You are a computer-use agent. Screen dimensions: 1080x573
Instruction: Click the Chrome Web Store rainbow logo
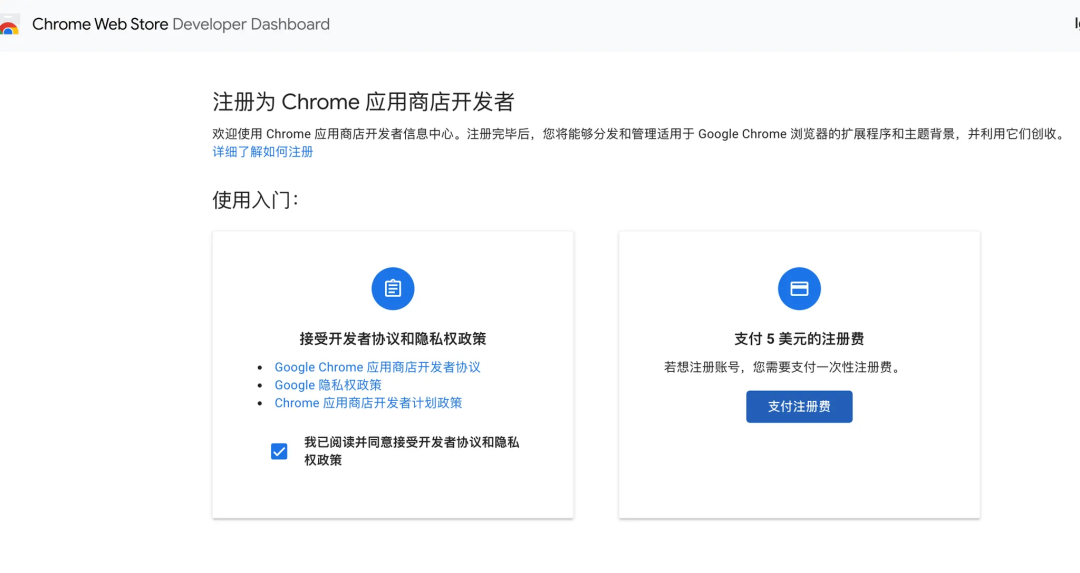(9, 25)
